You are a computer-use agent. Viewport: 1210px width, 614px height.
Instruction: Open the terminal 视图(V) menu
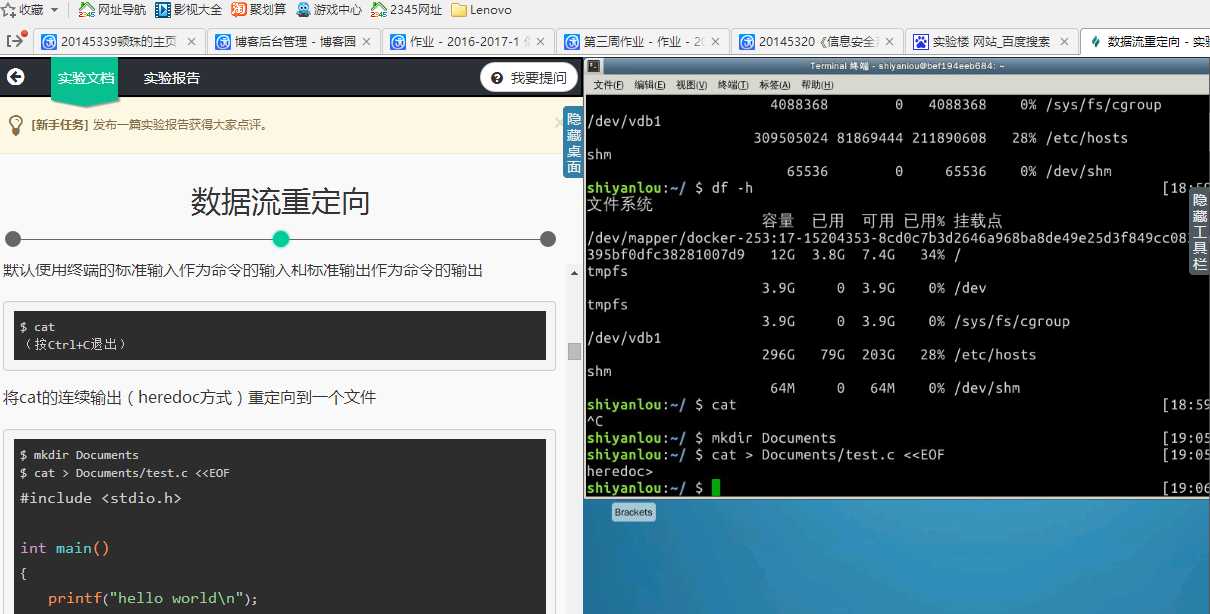point(692,85)
